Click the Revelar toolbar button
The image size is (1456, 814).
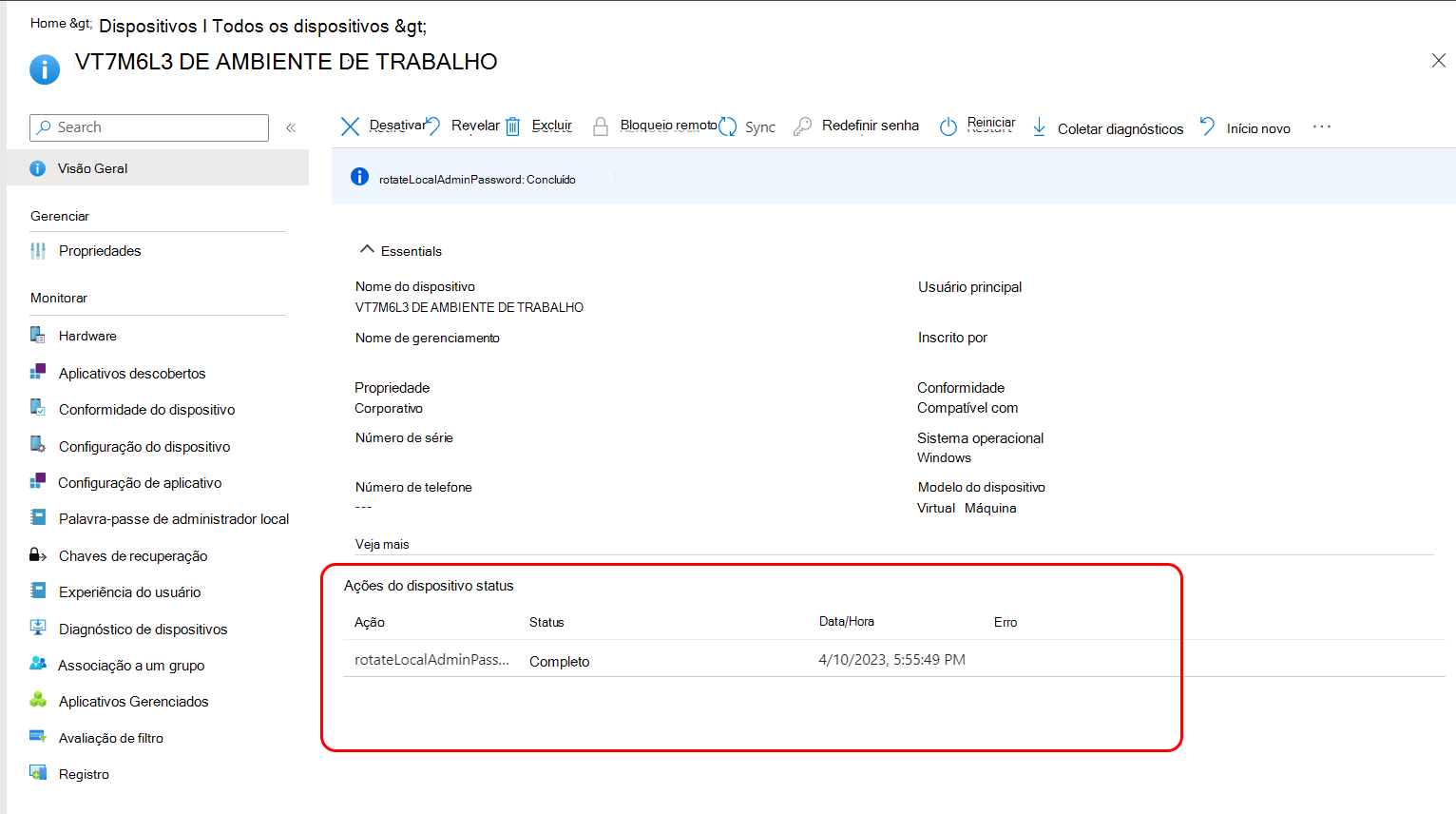pos(463,126)
